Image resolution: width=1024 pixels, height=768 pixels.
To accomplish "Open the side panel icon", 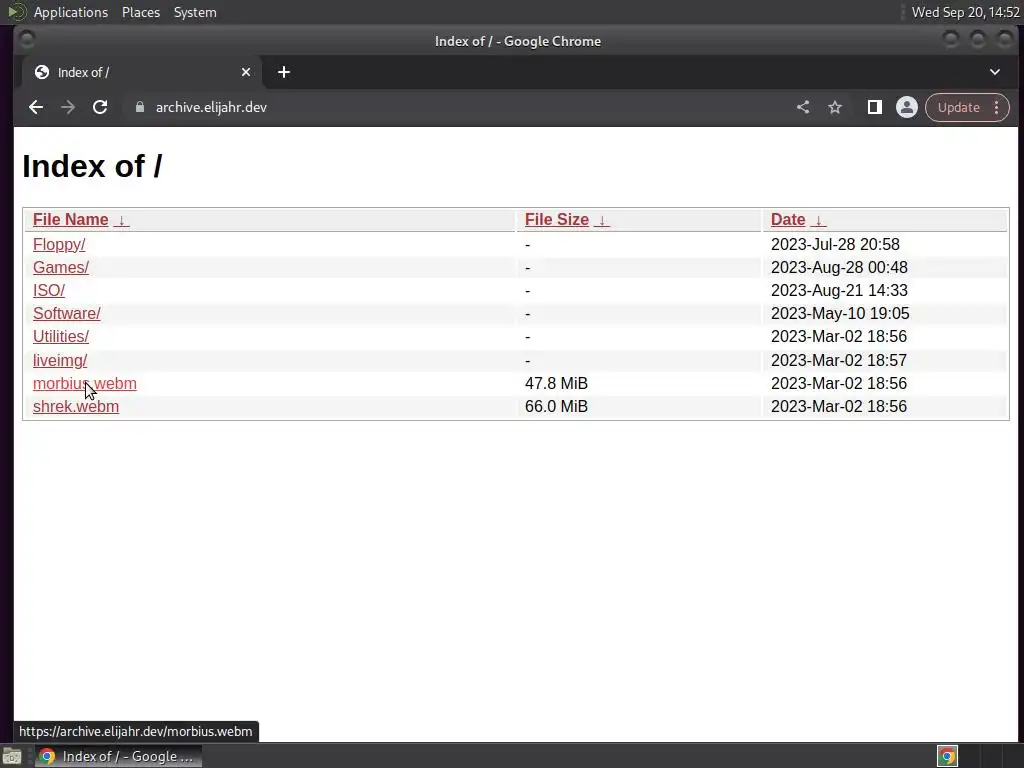I will point(874,107).
